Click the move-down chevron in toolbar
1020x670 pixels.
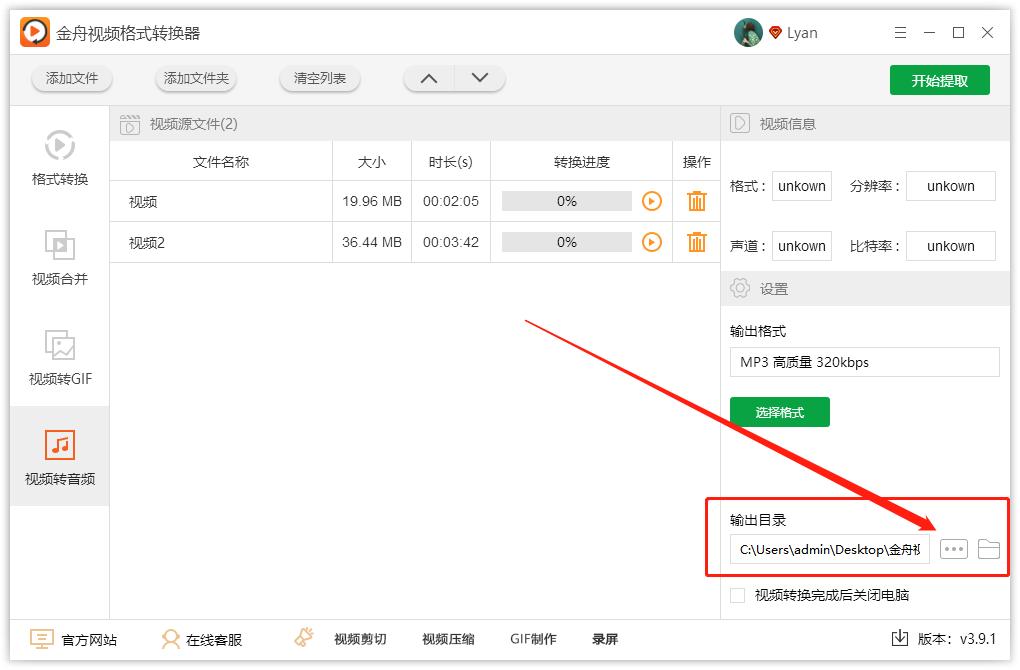pos(478,77)
